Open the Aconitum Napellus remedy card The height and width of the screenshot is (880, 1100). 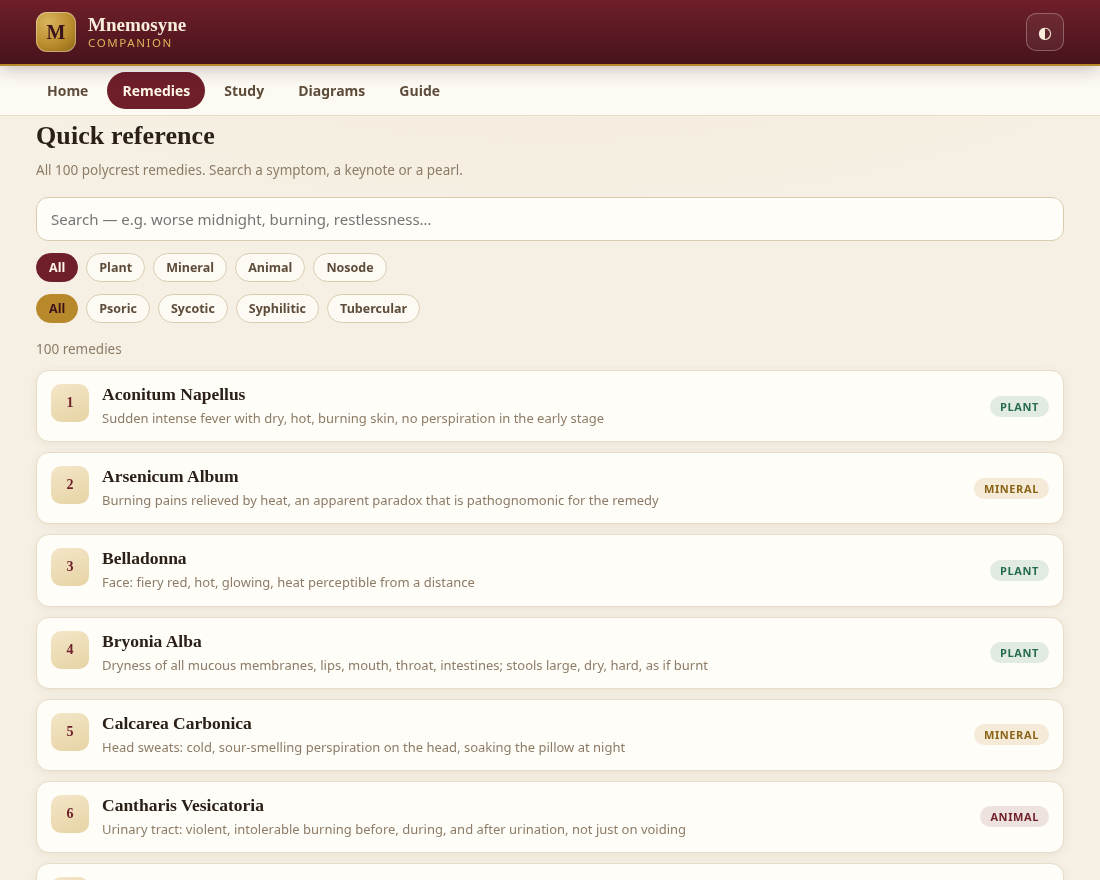[550, 406]
